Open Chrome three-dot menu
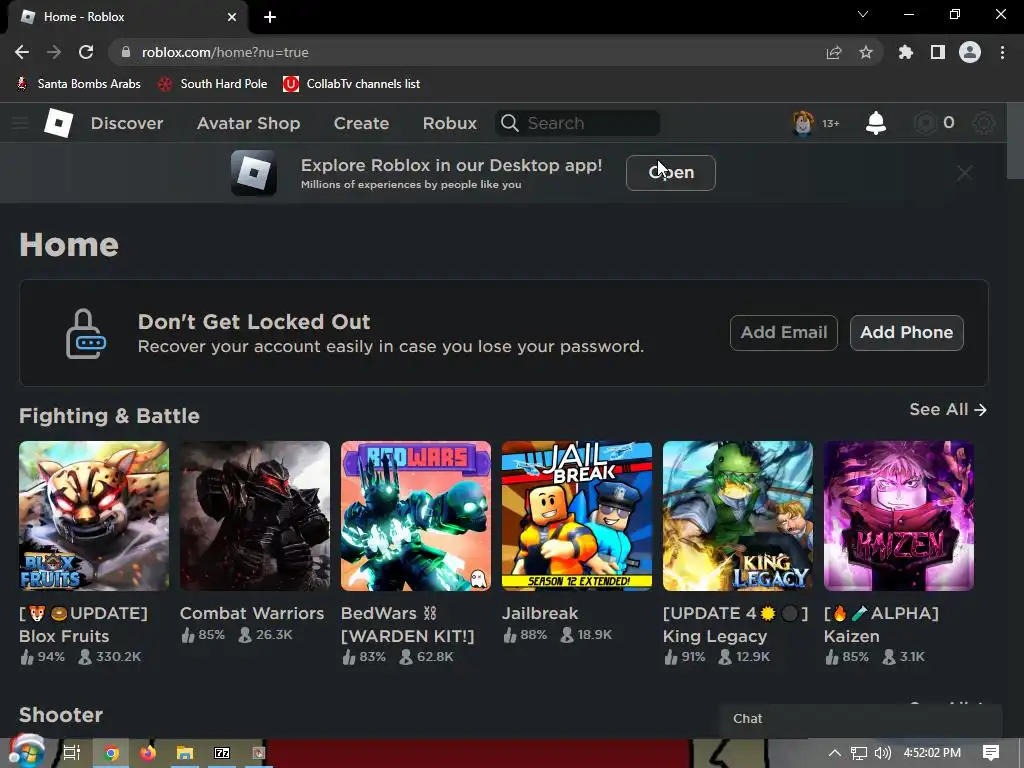1024x768 pixels. click(1002, 52)
